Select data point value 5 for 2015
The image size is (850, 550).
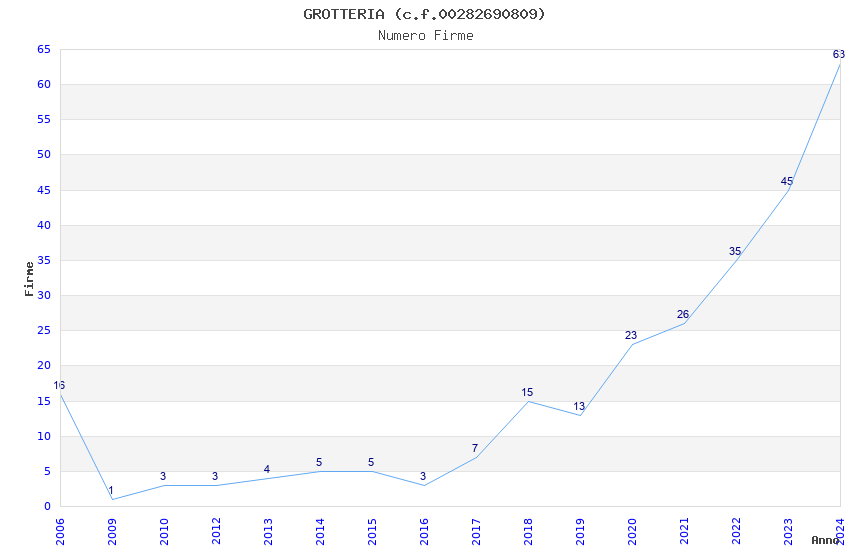click(371, 462)
